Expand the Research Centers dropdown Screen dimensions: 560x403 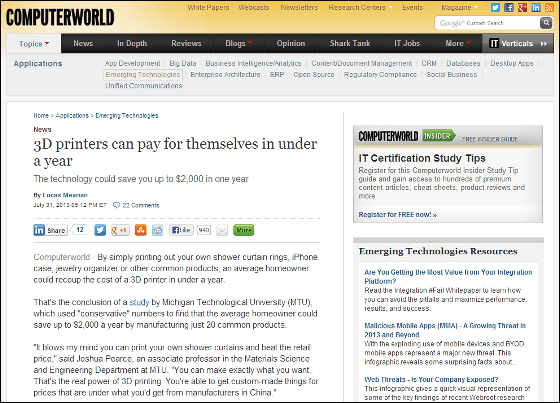360,7
